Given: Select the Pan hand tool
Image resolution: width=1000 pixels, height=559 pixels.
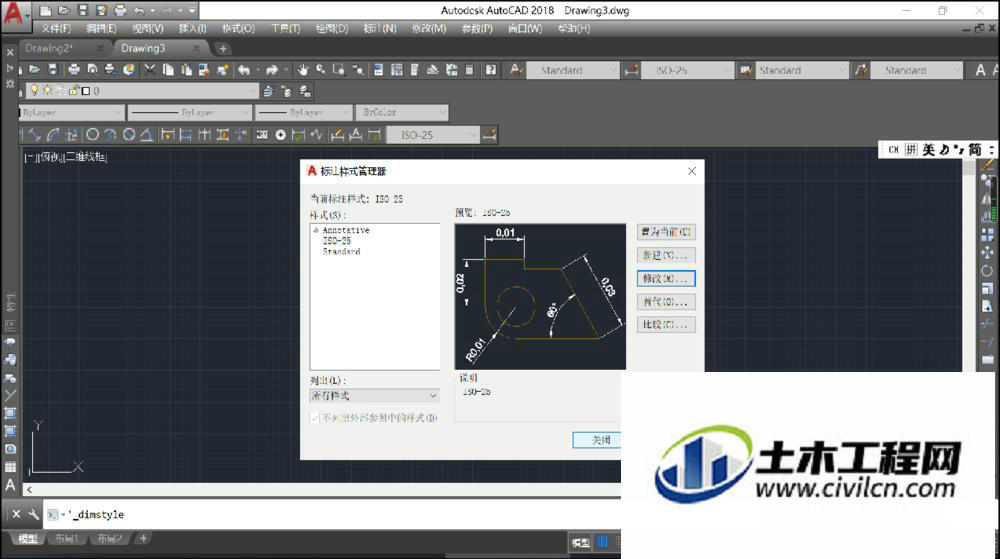Looking at the screenshot, I should [x=302, y=69].
